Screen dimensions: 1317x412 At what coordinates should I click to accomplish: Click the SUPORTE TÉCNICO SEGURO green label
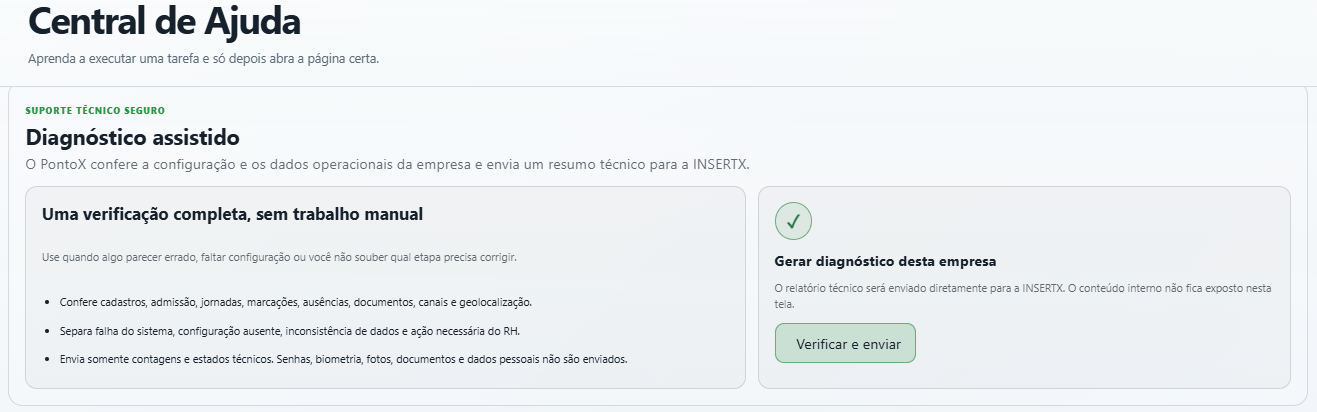95,110
